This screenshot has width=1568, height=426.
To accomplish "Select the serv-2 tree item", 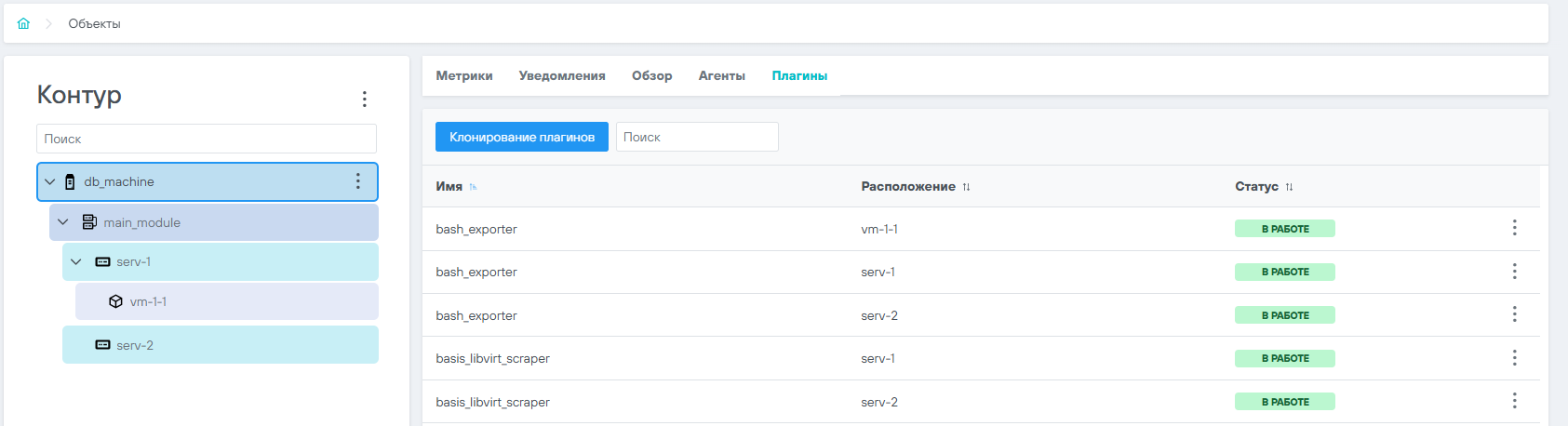I will pos(221,345).
